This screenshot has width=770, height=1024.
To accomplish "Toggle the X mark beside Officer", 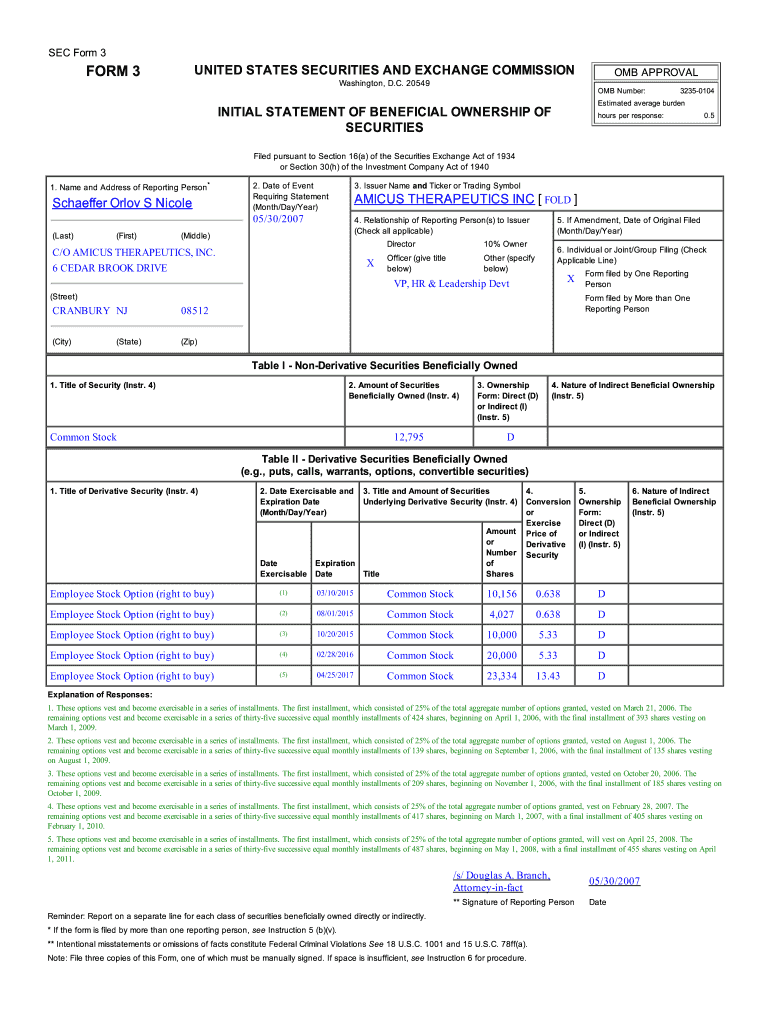I will point(370,263).
